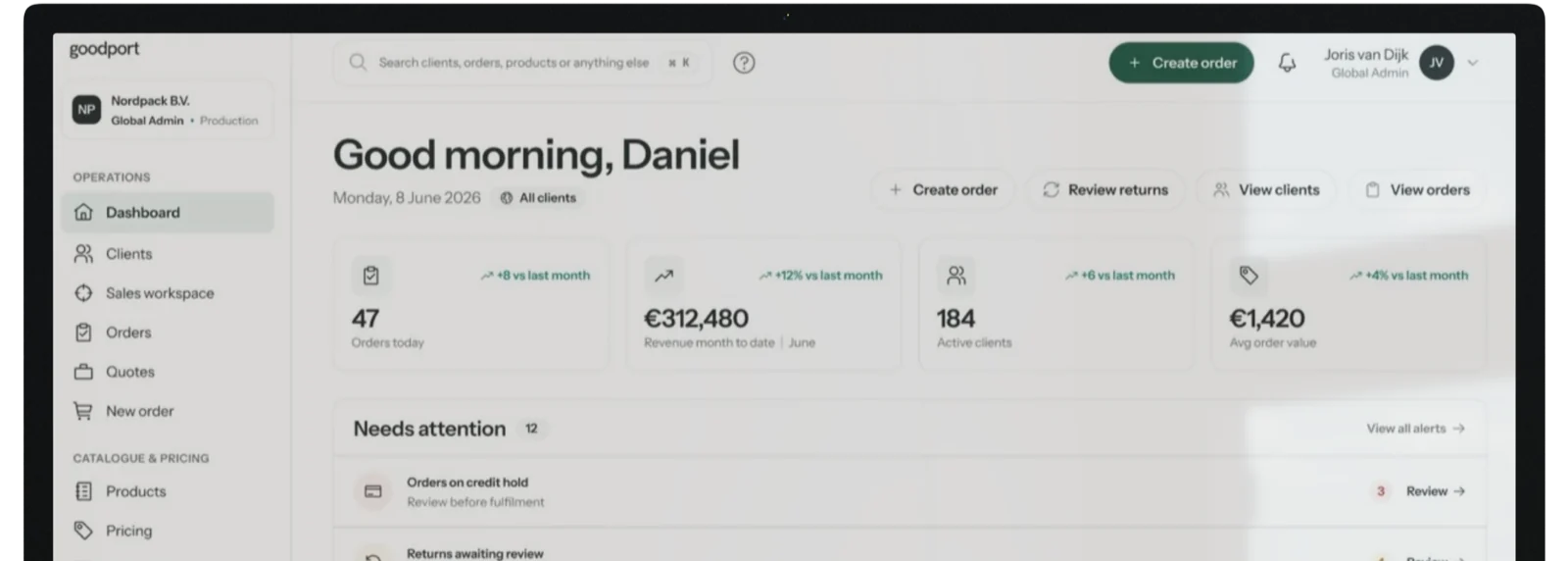
Task: Focus the search clients, orders, products field
Action: click(521, 63)
